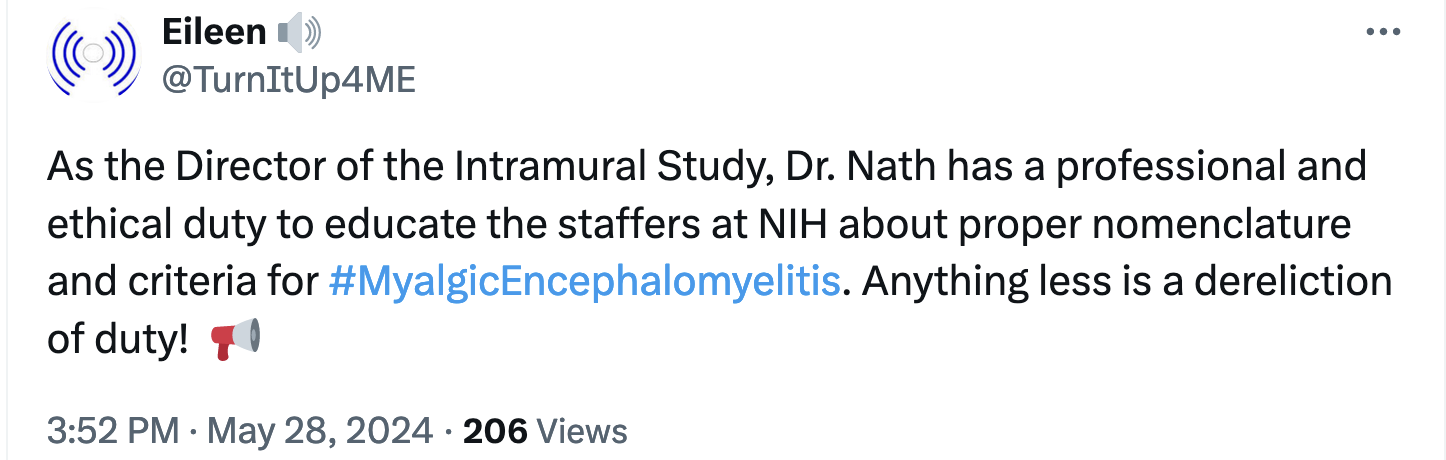Viewport: 1446px width, 460px height.
Task: Open the tweet's three-dot More menu
Action: tap(1382, 33)
